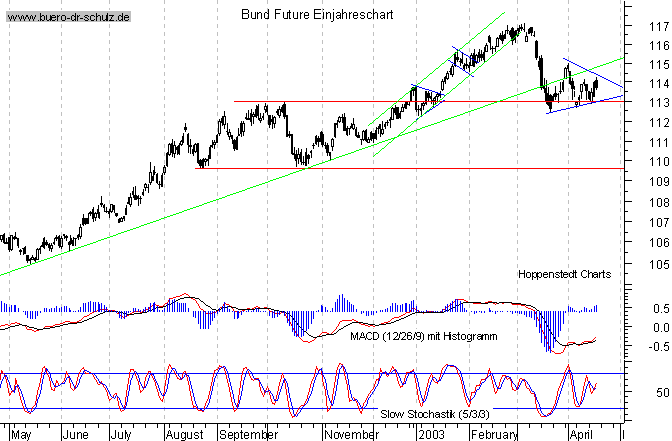Click MACD axis value -0.5
This screenshot has height=441, width=672.
tap(659, 347)
